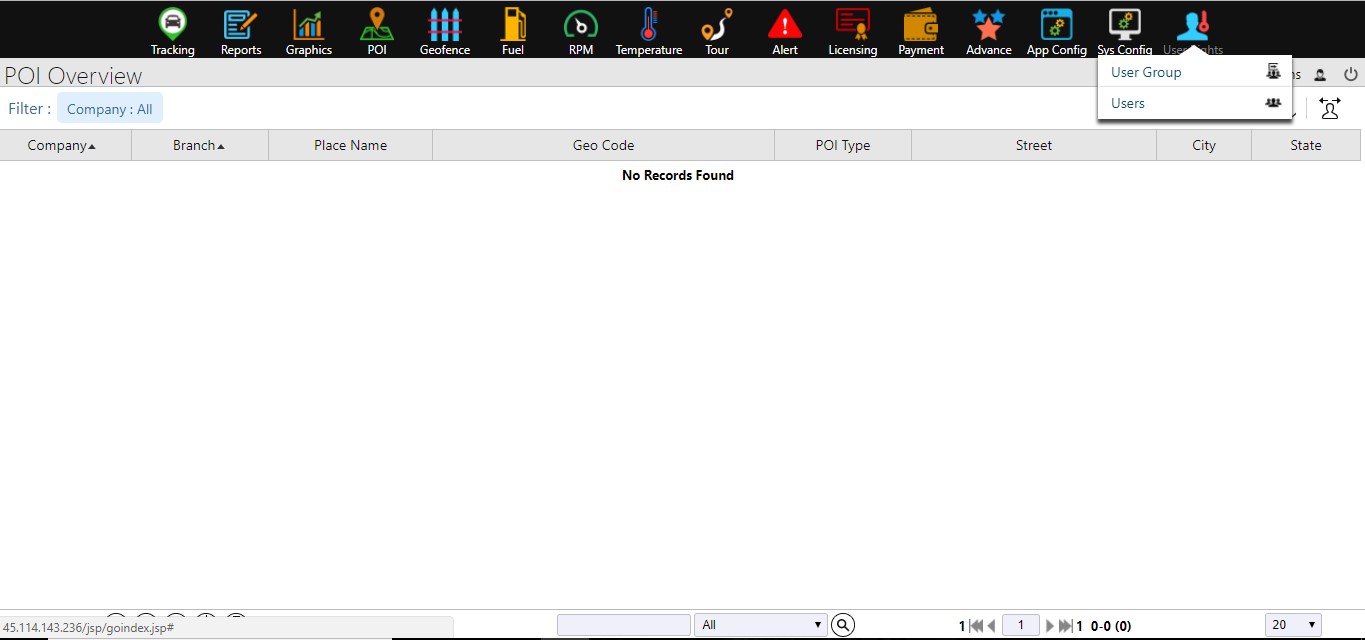Click the Company : All filter chip
This screenshot has width=1365, height=640.
coord(110,109)
